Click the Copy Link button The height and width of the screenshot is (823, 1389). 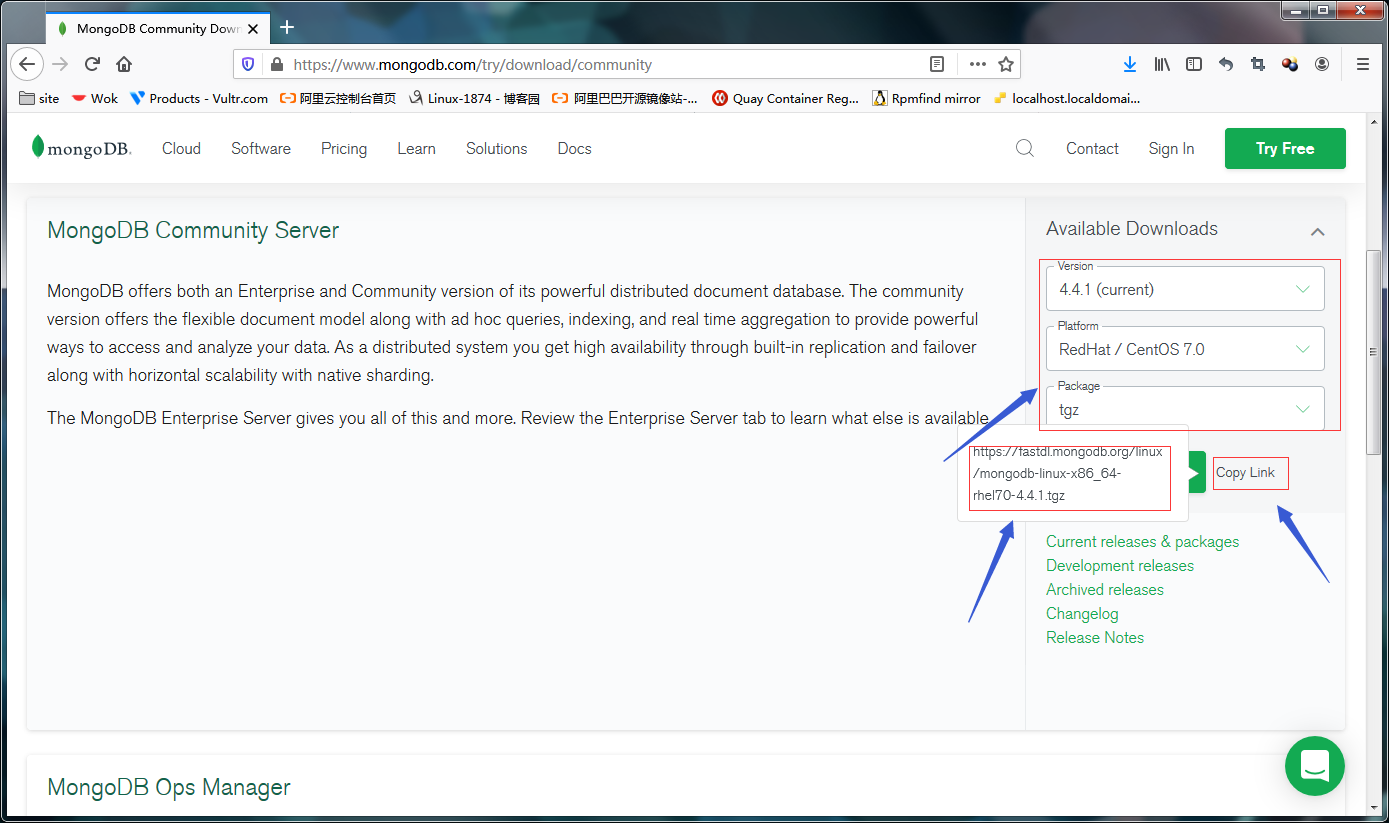coord(1245,472)
